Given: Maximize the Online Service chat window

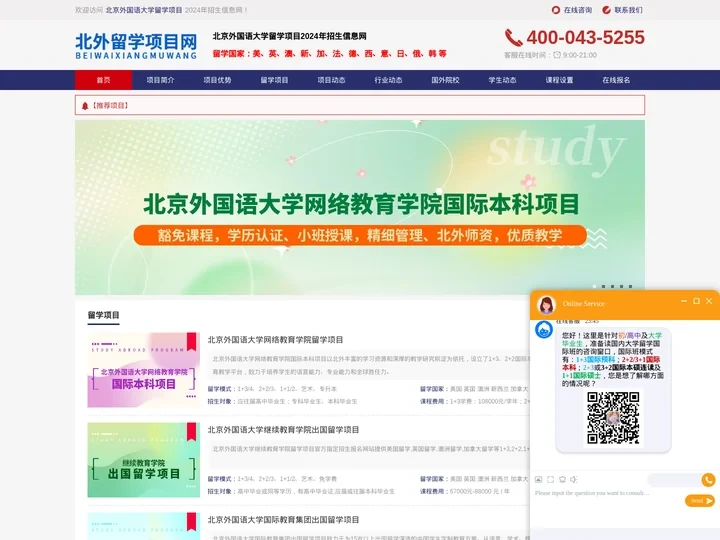Looking at the screenshot, I should 696,301.
